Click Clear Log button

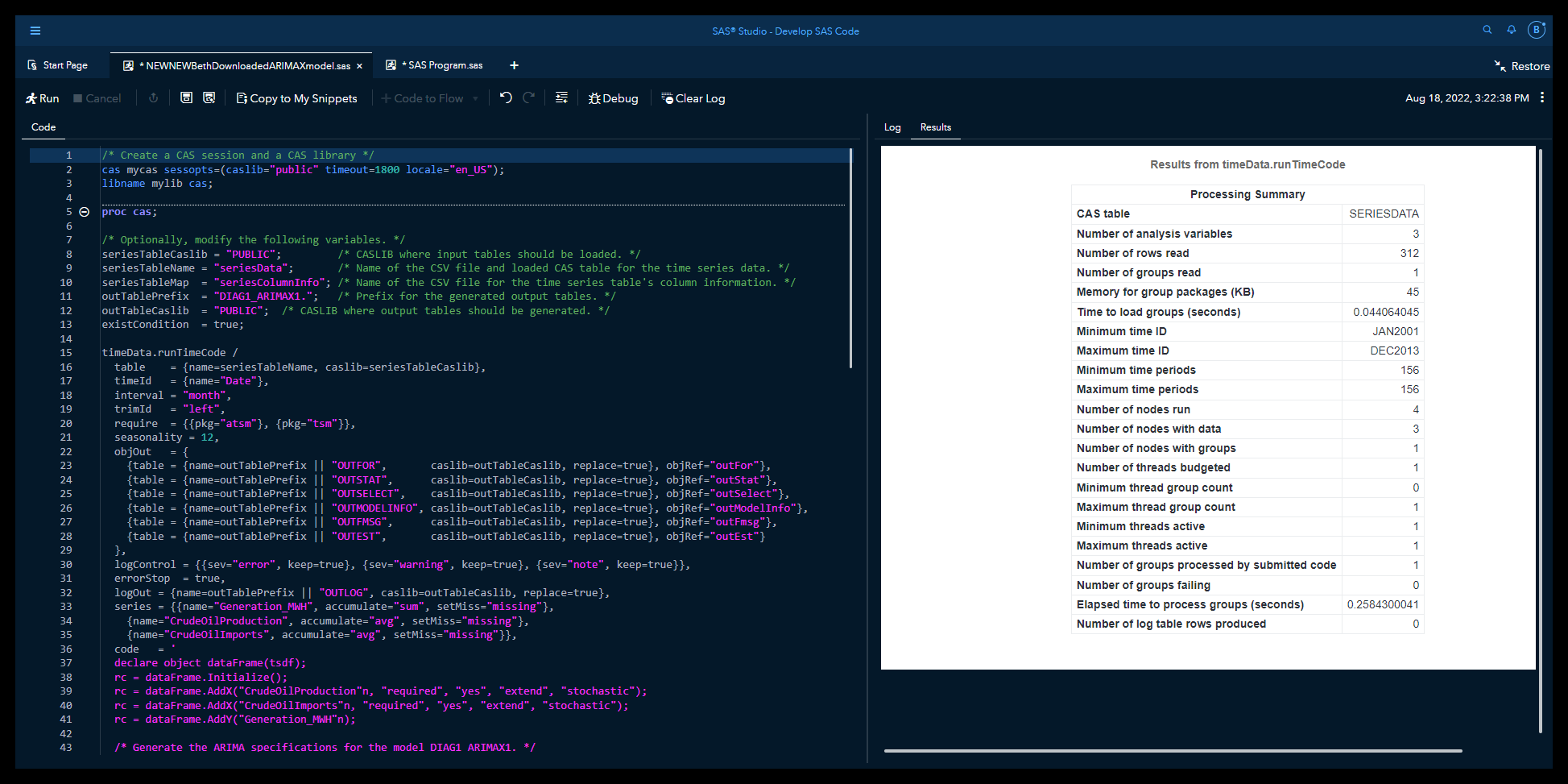tap(693, 98)
